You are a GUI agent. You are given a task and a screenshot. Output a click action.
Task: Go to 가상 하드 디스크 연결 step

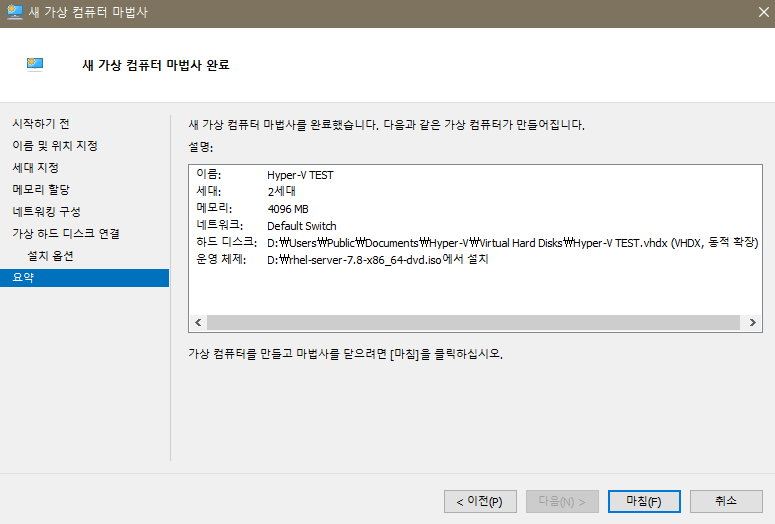point(66,233)
